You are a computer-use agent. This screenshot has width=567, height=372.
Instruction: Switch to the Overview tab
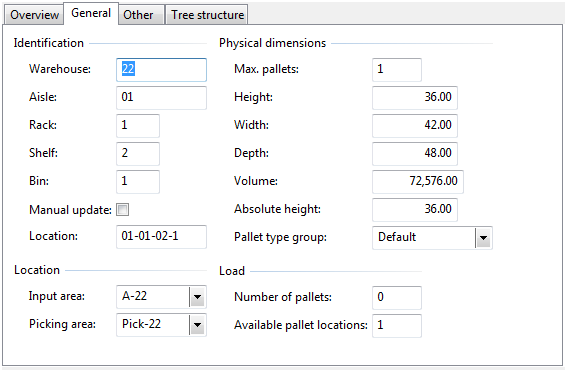[34, 15]
